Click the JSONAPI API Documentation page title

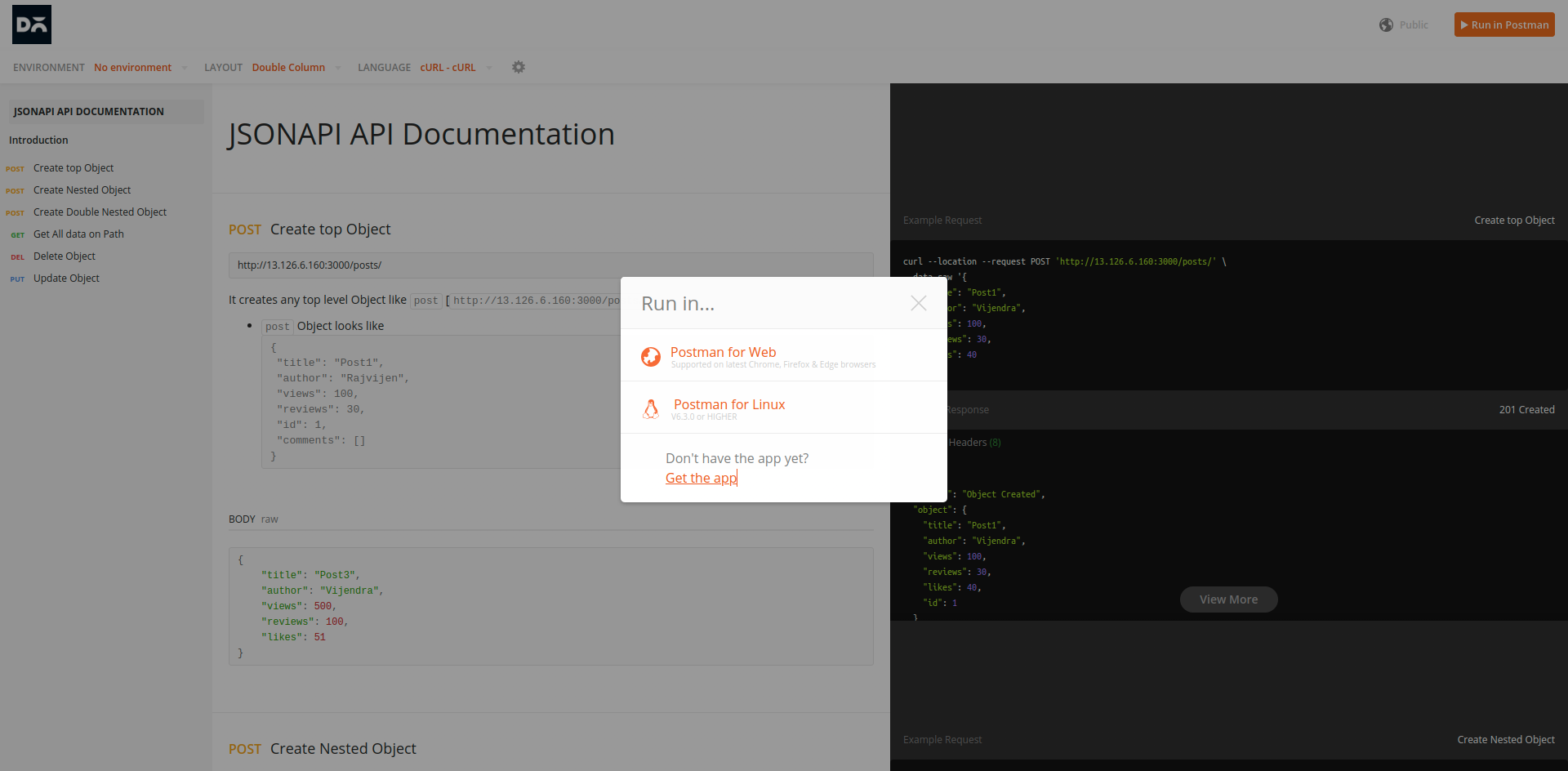421,135
